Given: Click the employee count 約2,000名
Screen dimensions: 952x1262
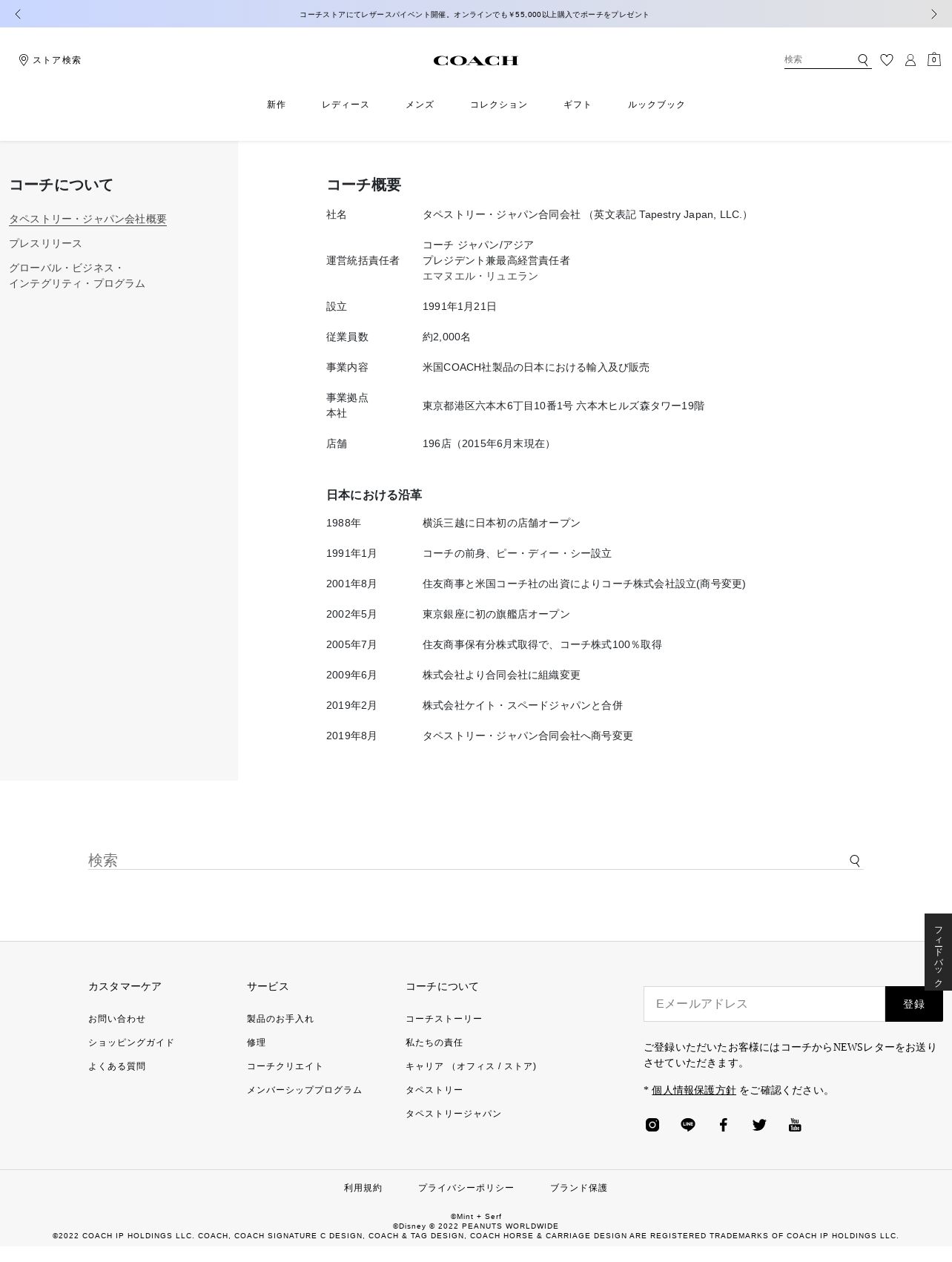Looking at the screenshot, I should (x=447, y=337).
